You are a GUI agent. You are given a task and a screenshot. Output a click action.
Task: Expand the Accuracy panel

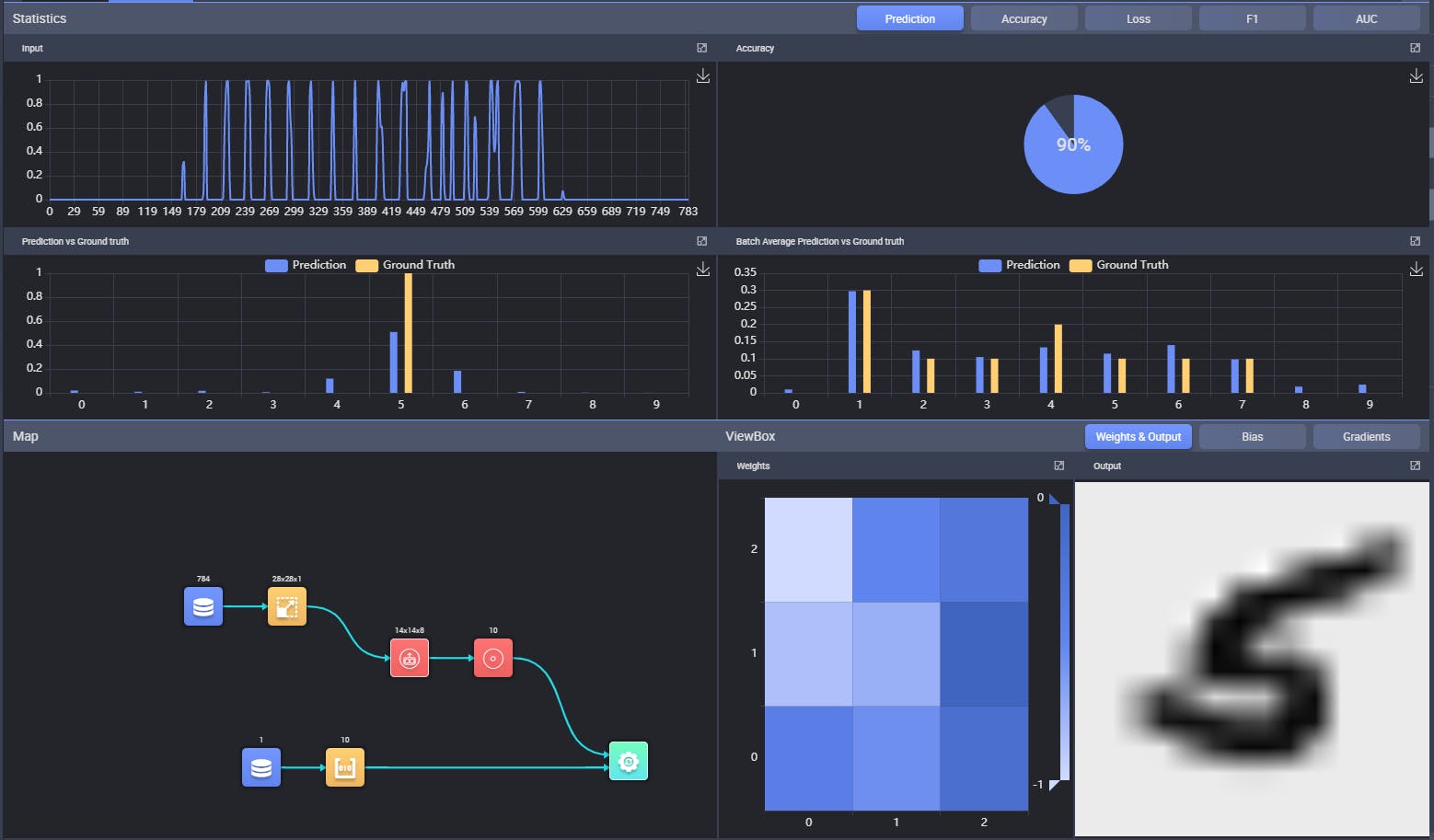click(x=1416, y=48)
